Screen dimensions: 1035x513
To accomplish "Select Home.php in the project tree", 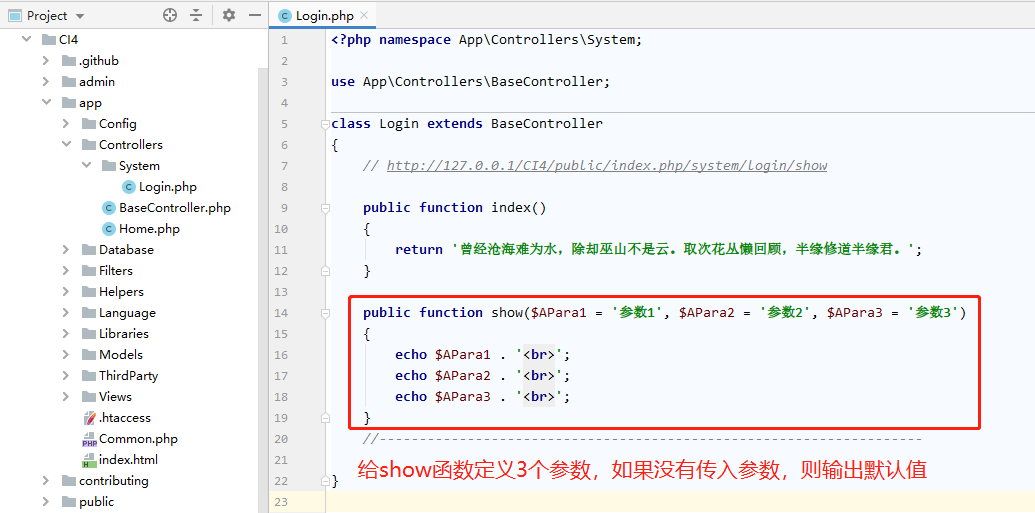I will click(149, 229).
